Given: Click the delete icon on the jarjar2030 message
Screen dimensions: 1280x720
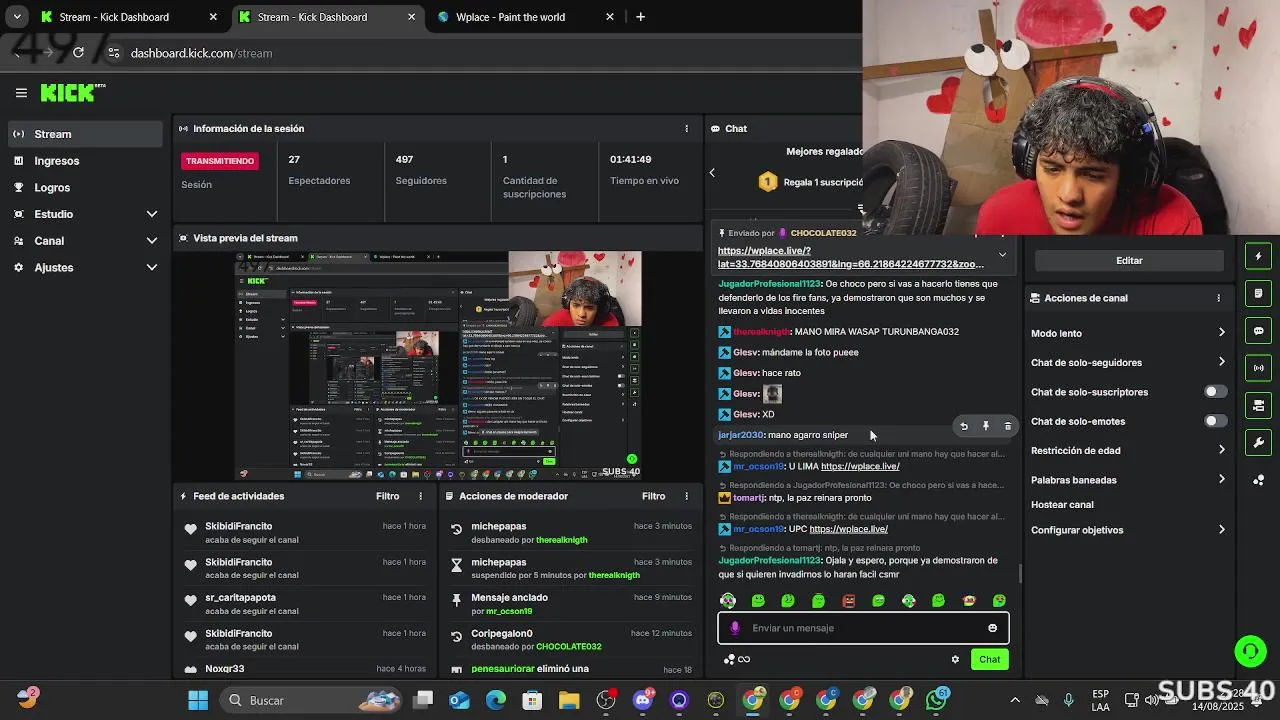Looking at the screenshot, I should point(1008,426).
